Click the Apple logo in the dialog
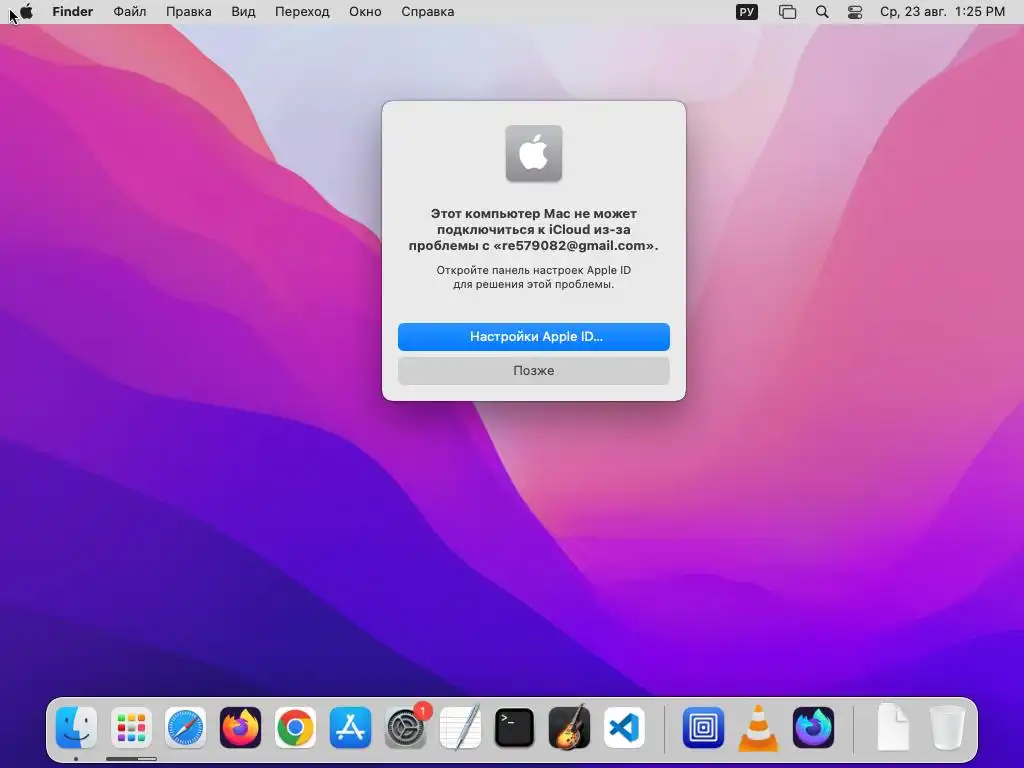Image resolution: width=1024 pixels, height=768 pixels. [x=534, y=153]
